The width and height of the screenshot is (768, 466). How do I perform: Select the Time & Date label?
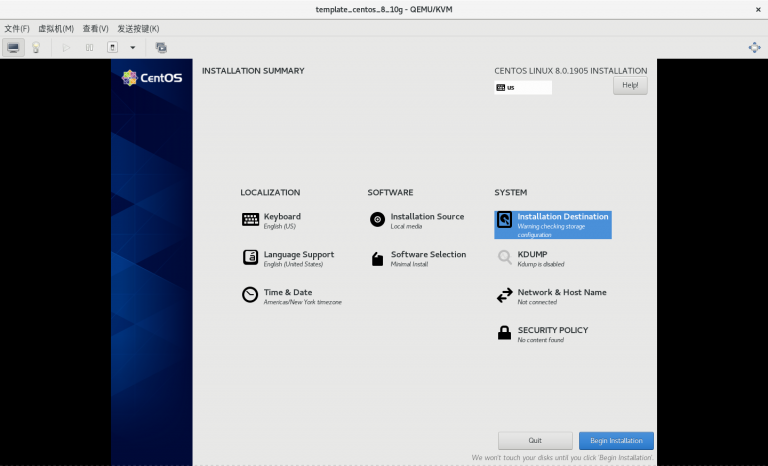pos(288,292)
